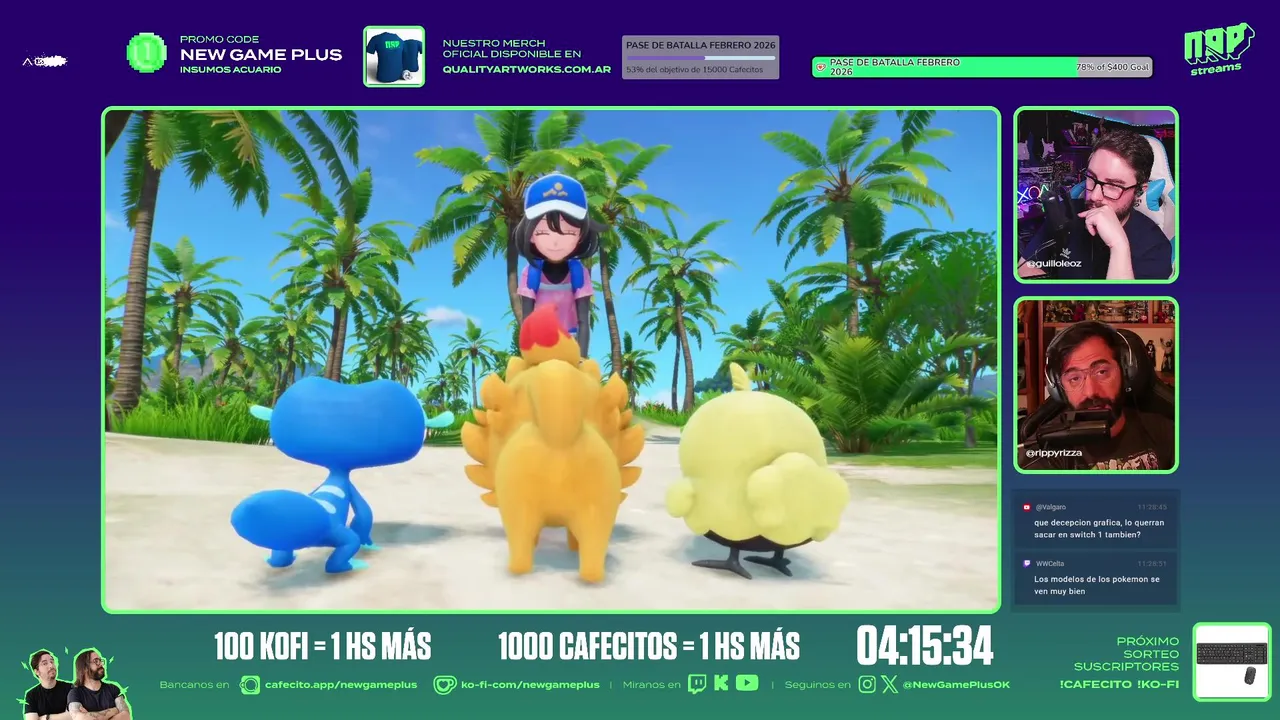Click the @rippyrizza name tag
Image resolution: width=1280 pixels, height=720 pixels.
[1054, 453]
